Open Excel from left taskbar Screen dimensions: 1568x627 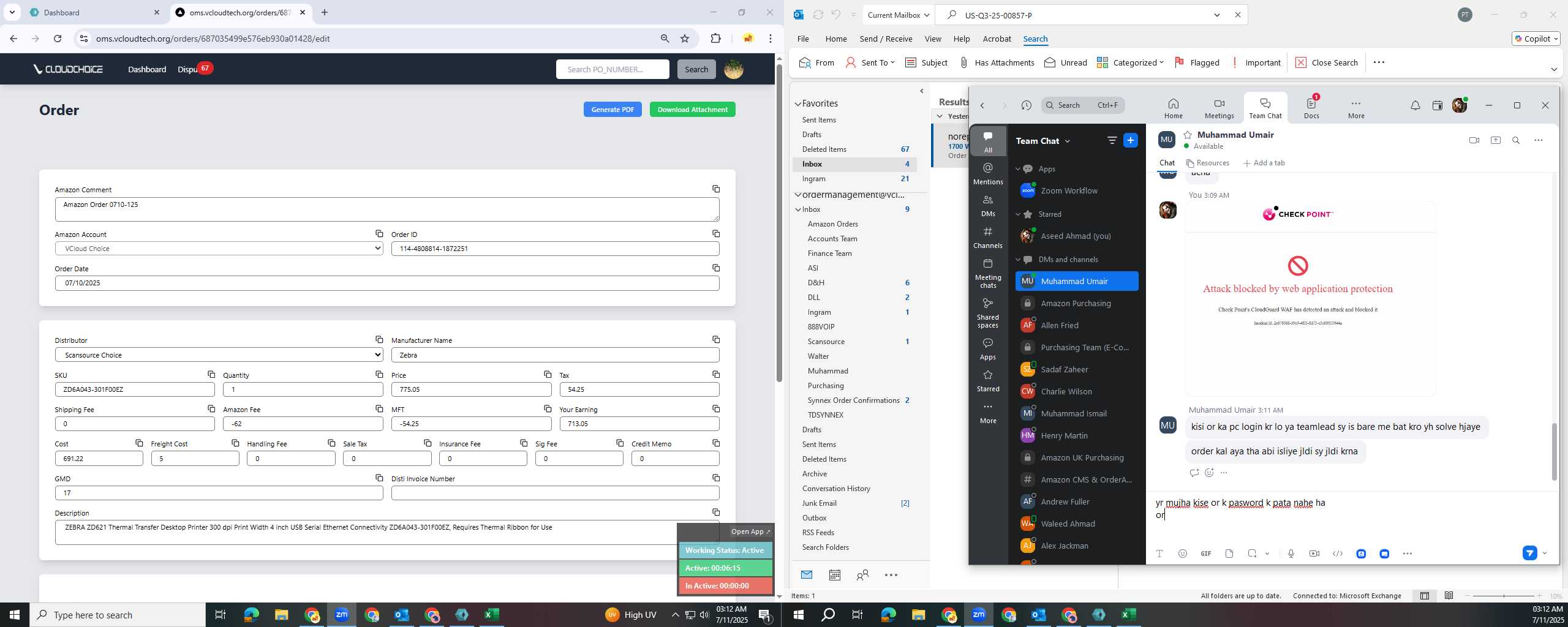click(x=492, y=615)
